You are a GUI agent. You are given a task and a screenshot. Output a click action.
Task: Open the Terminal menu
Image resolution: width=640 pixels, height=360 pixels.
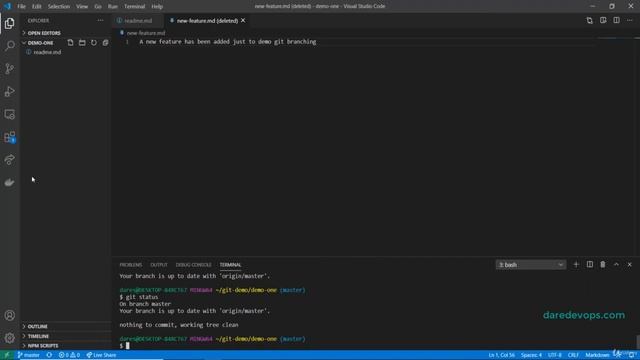point(134,6)
